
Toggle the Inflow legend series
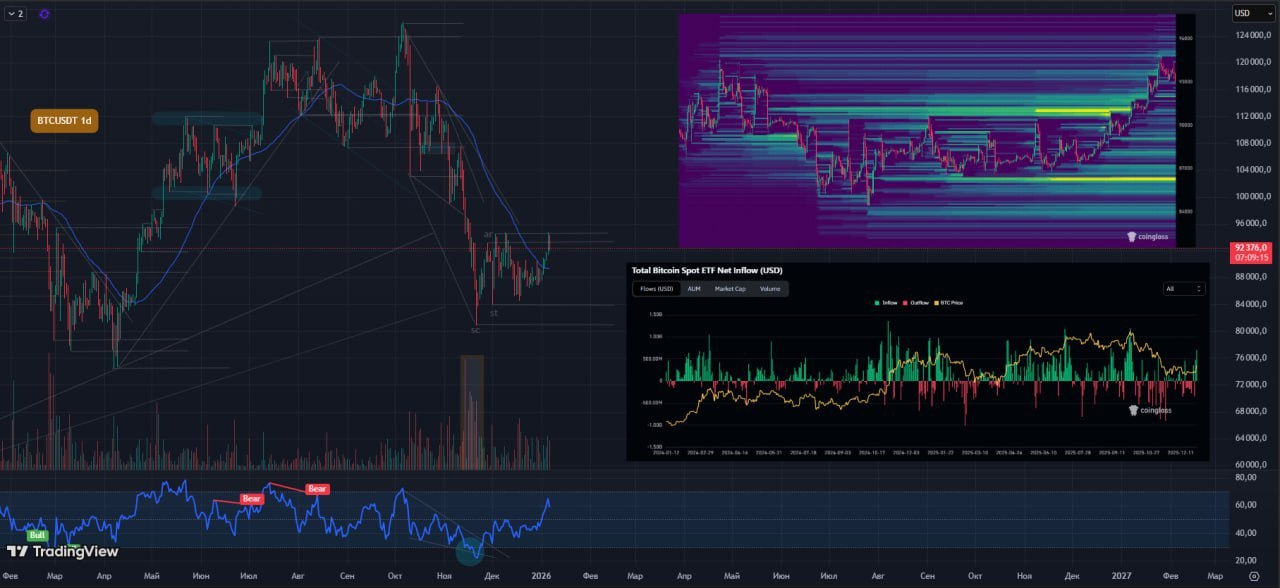point(885,302)
